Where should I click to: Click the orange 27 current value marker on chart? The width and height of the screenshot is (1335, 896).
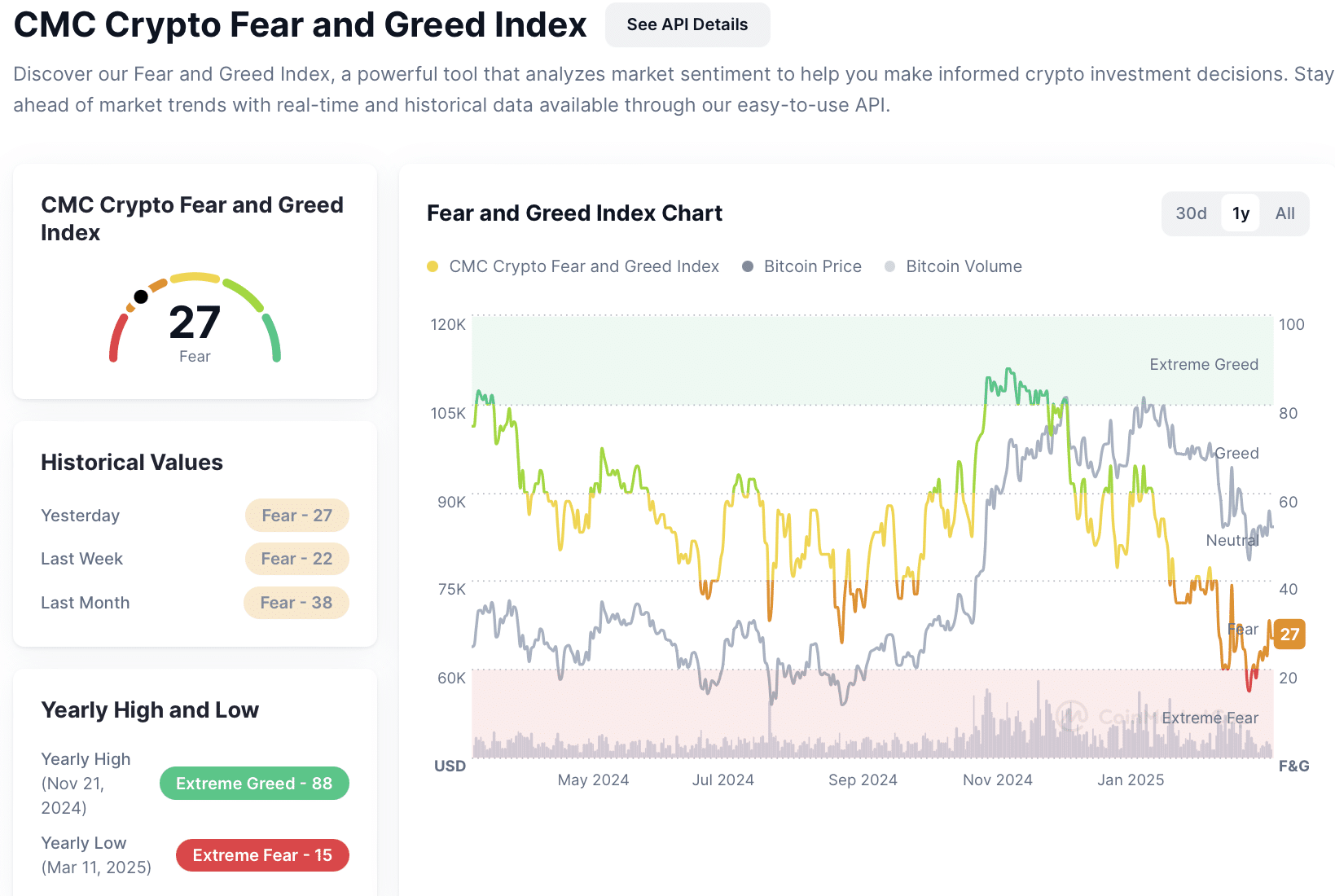tap(1289, 634)
